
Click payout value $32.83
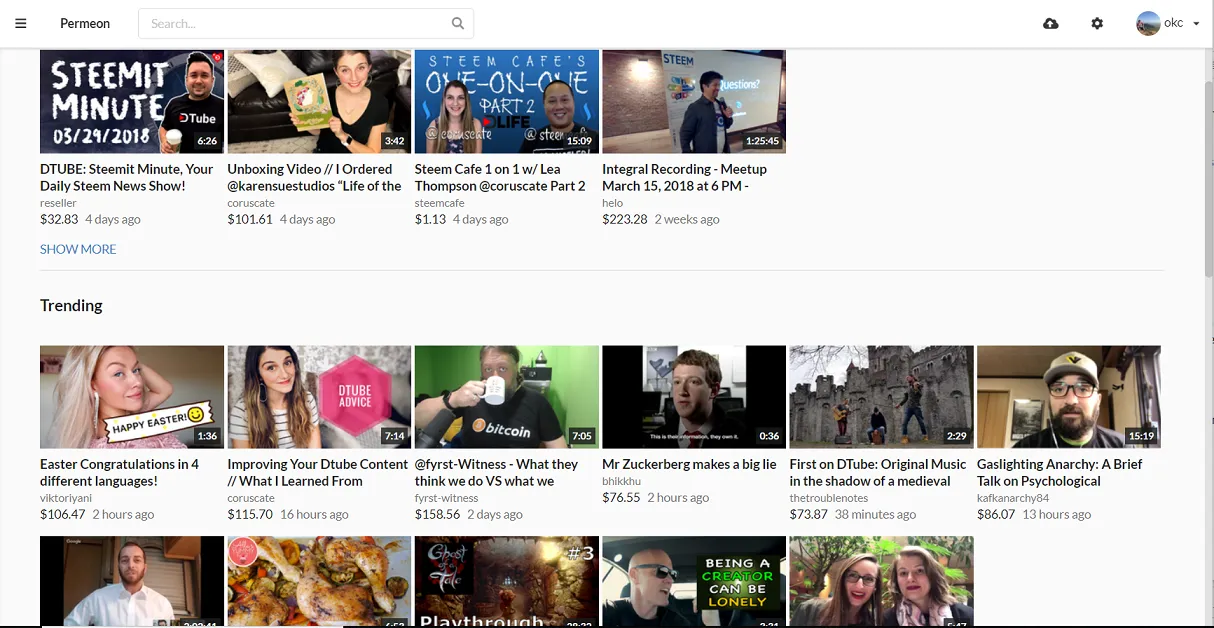(x=59, y=219)
